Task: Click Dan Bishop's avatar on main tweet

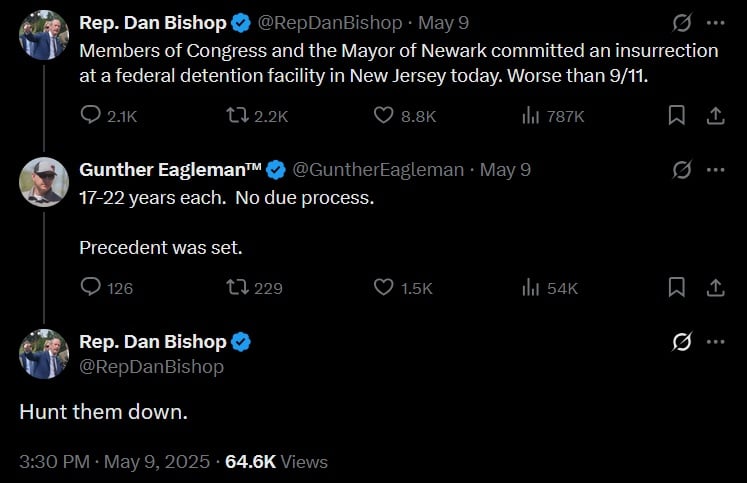Action: [x=45, y=354]
